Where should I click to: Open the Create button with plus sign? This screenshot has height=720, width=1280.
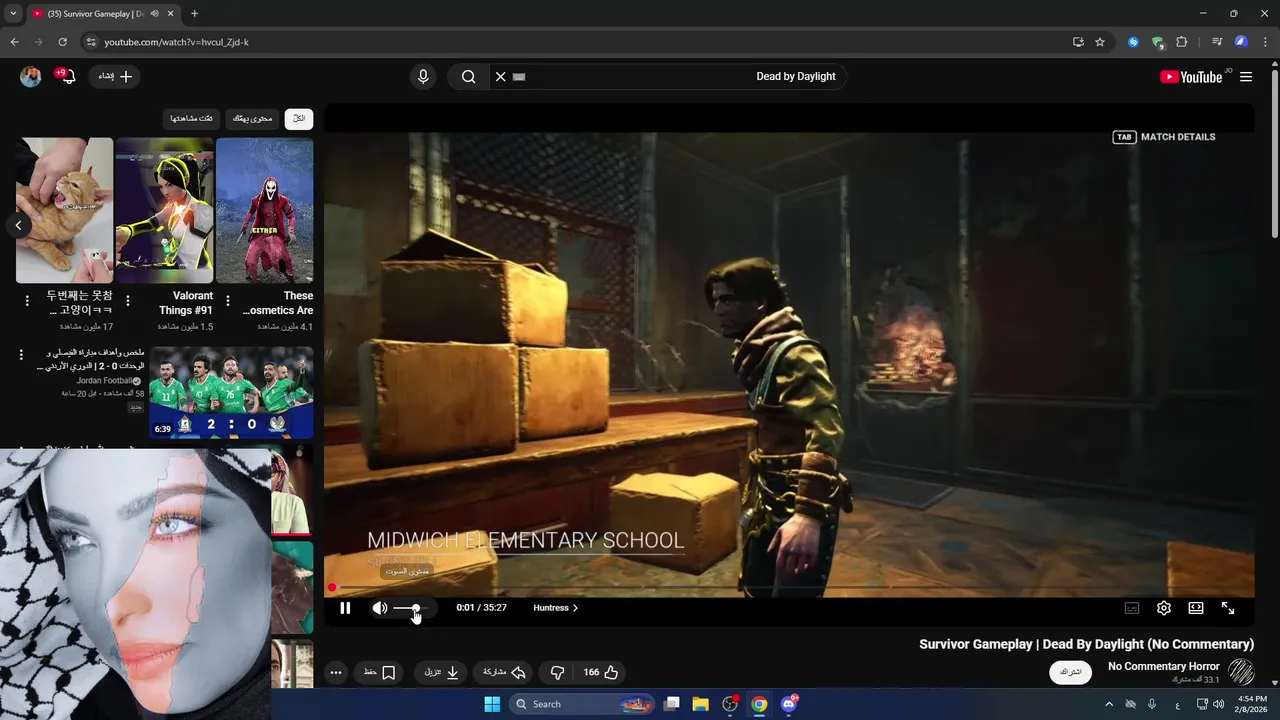coord(115,77)
